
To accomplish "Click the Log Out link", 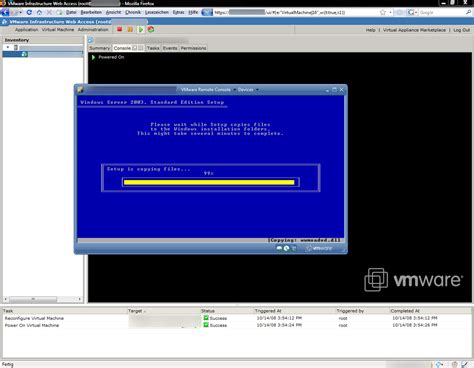I will 462,30.
